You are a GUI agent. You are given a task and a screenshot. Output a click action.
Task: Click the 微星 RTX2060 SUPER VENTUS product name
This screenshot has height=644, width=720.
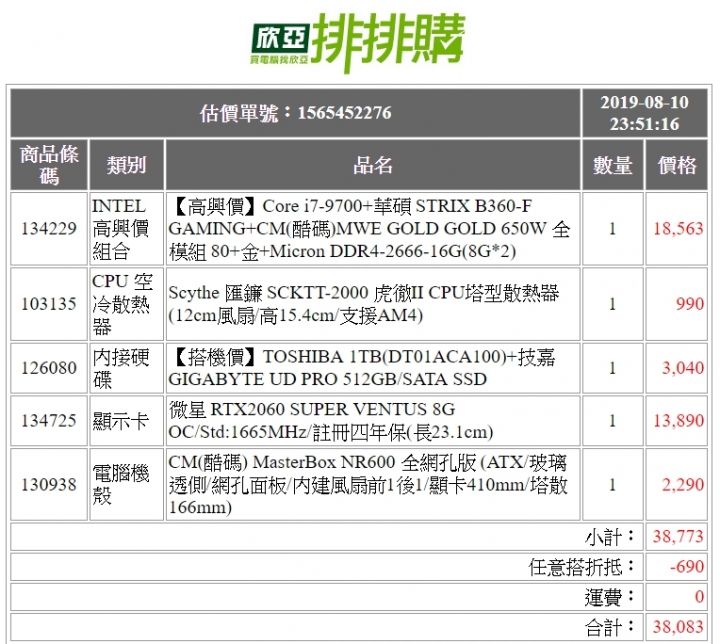[x=331, y=421]
